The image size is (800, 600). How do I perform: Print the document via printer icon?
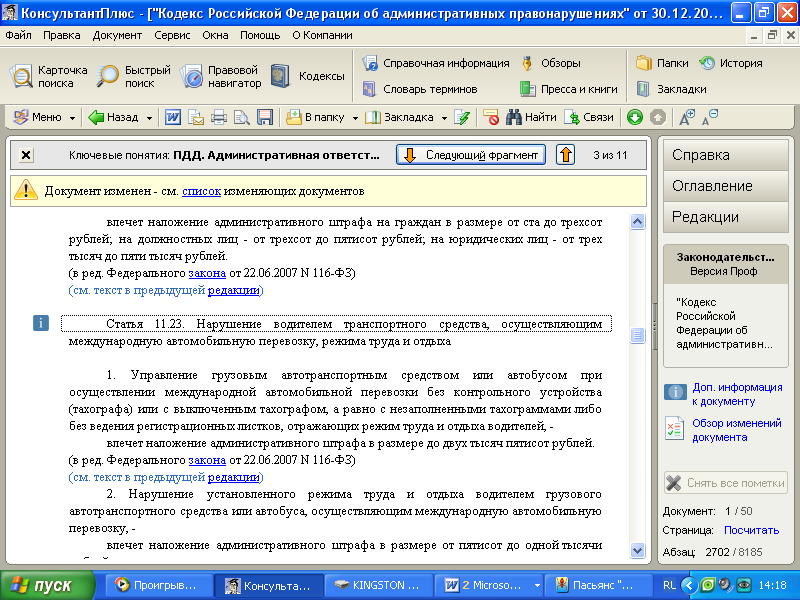[219, 117]
